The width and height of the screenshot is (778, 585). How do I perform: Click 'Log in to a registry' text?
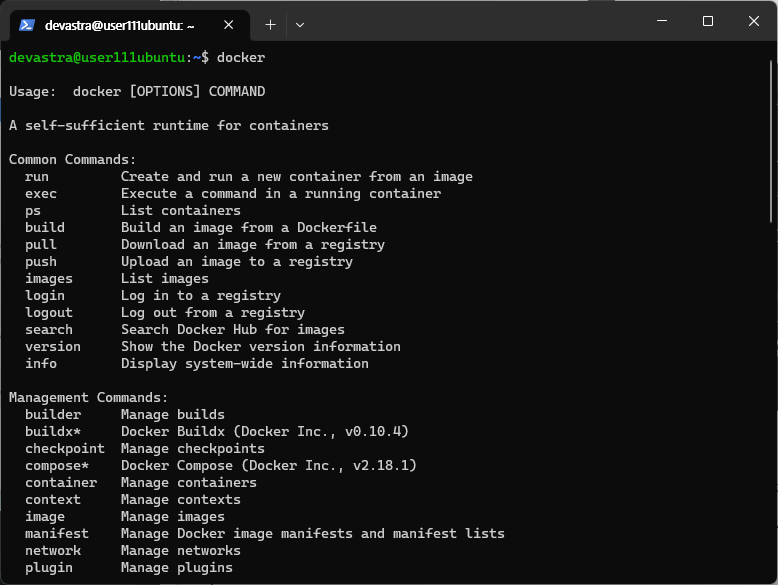coord(200,296)
